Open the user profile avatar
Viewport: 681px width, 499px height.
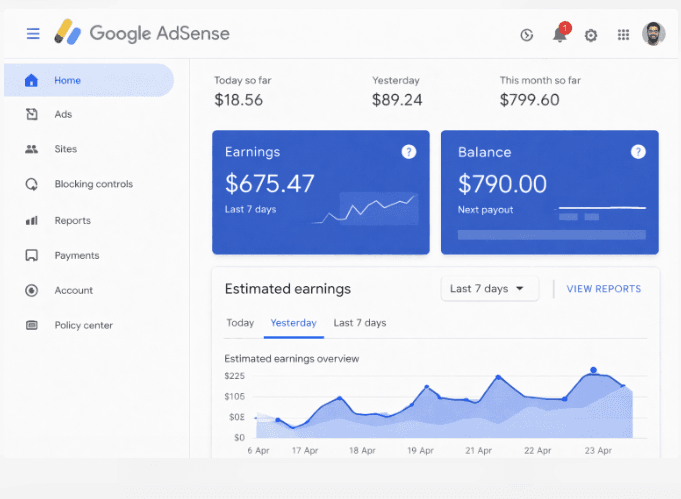pos(654,33)
